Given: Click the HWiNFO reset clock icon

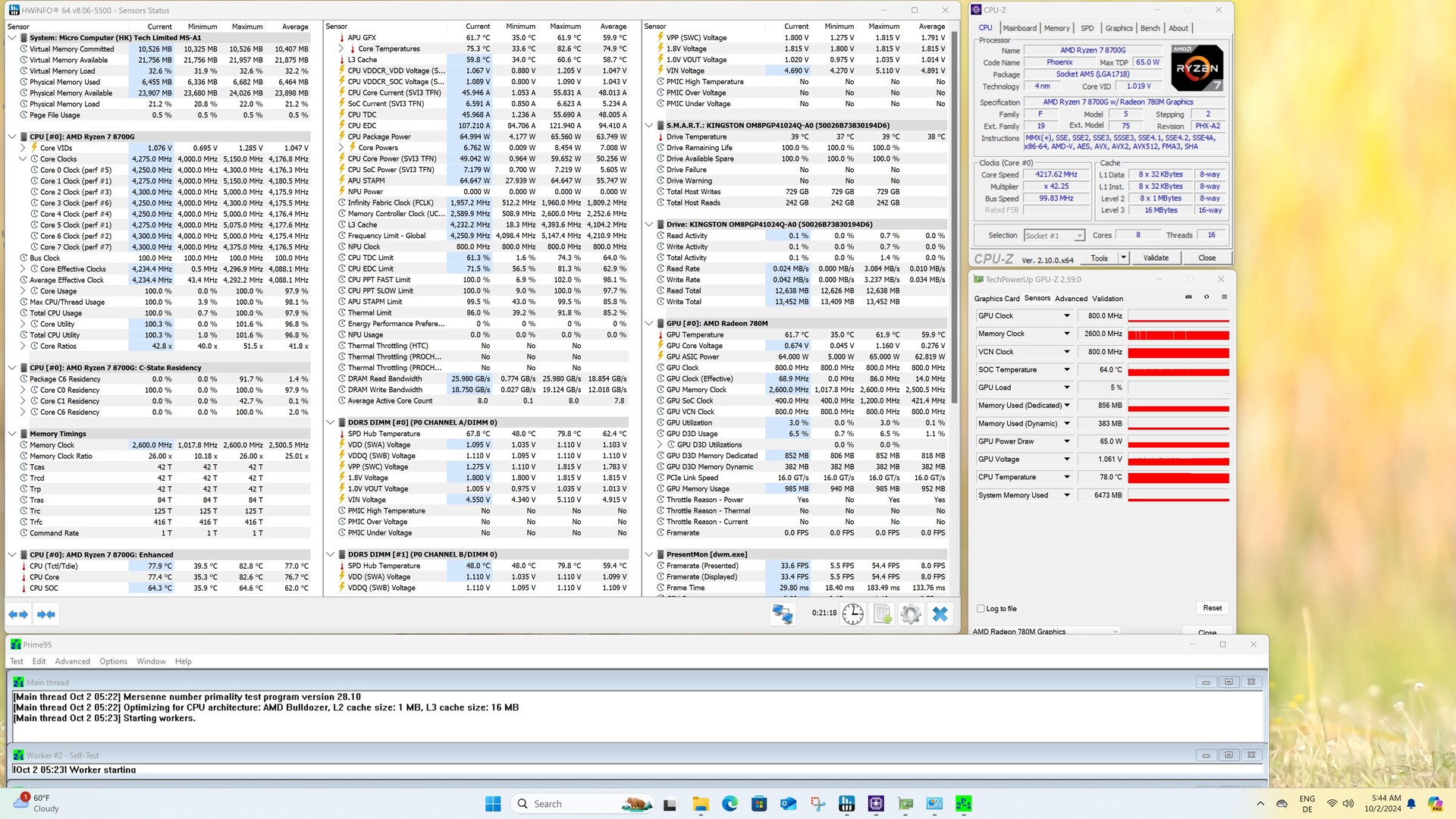Looking at the screenshot, I should (852, 614).
